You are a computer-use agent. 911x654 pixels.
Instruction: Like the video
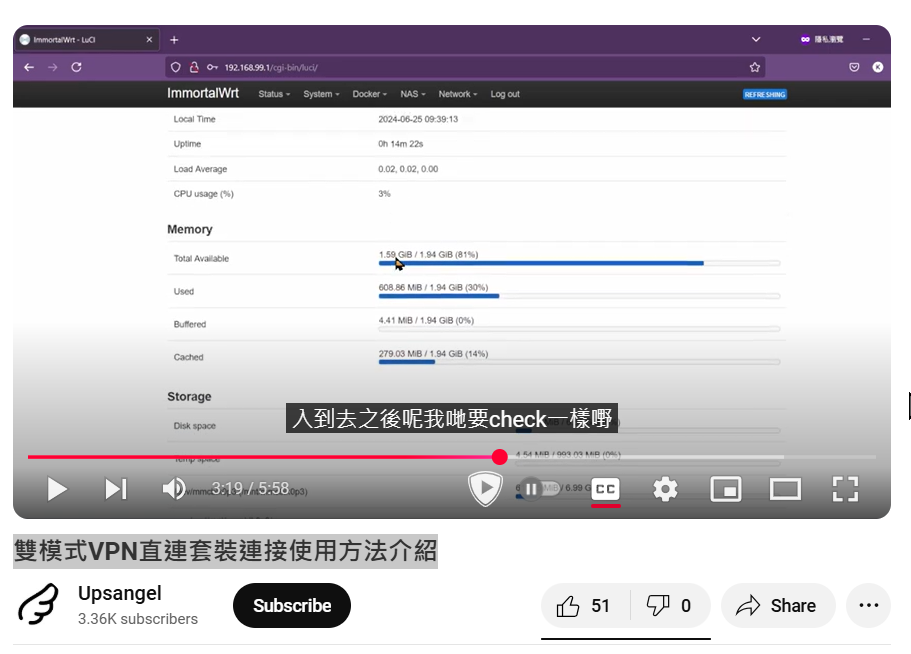[x=585, y=606]
